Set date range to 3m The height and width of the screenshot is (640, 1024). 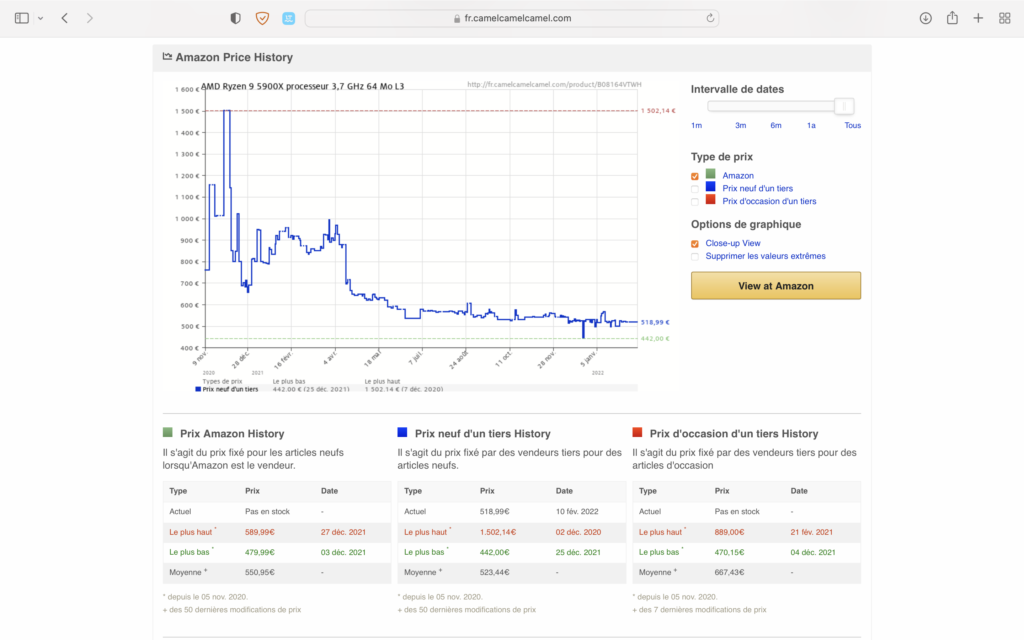click(x=741, y=125)
